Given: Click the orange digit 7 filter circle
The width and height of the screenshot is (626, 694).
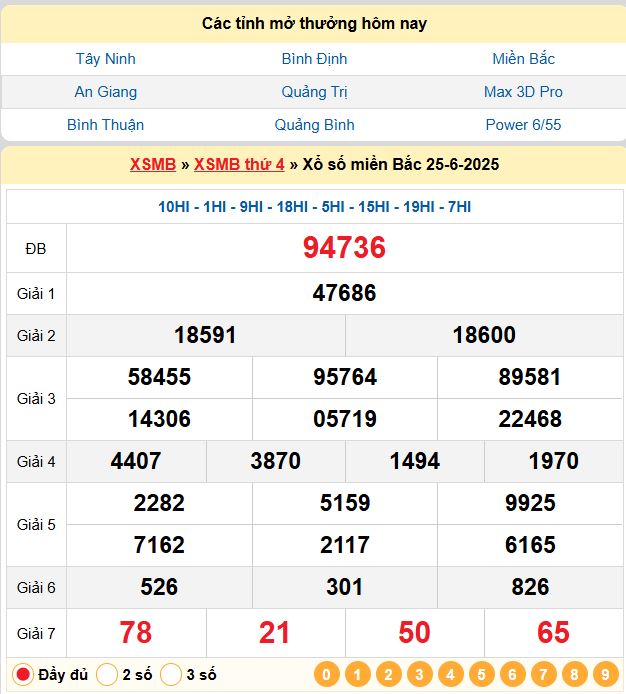Looking at the screenshot, I should [x=544, y=675].
